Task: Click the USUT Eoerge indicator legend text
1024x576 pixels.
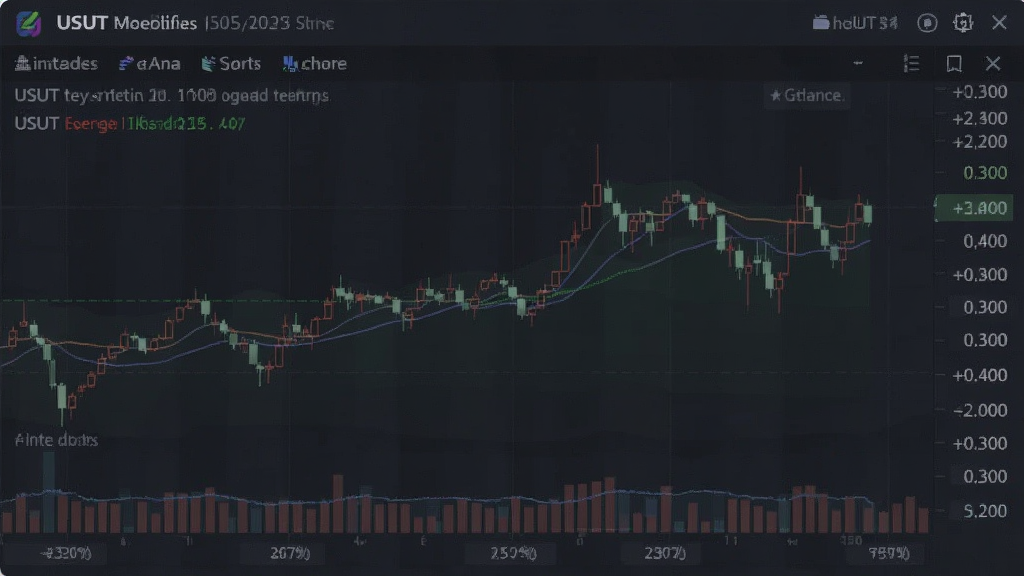Action: 129,123
